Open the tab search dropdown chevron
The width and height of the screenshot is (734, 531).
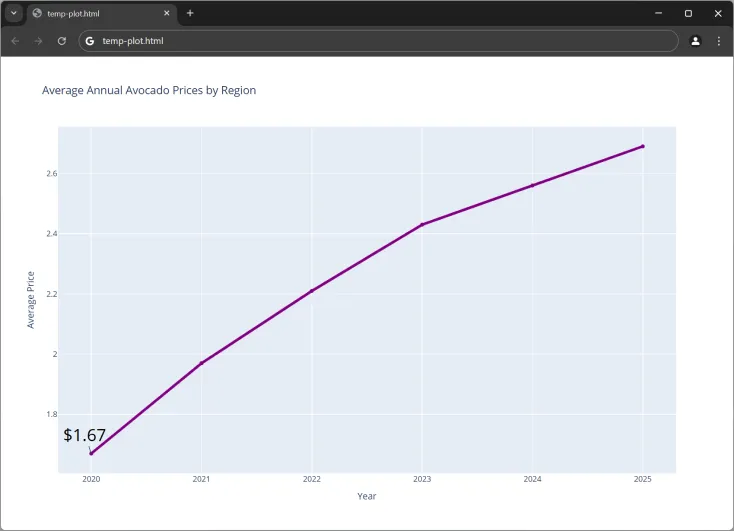[x=14, y=13]
